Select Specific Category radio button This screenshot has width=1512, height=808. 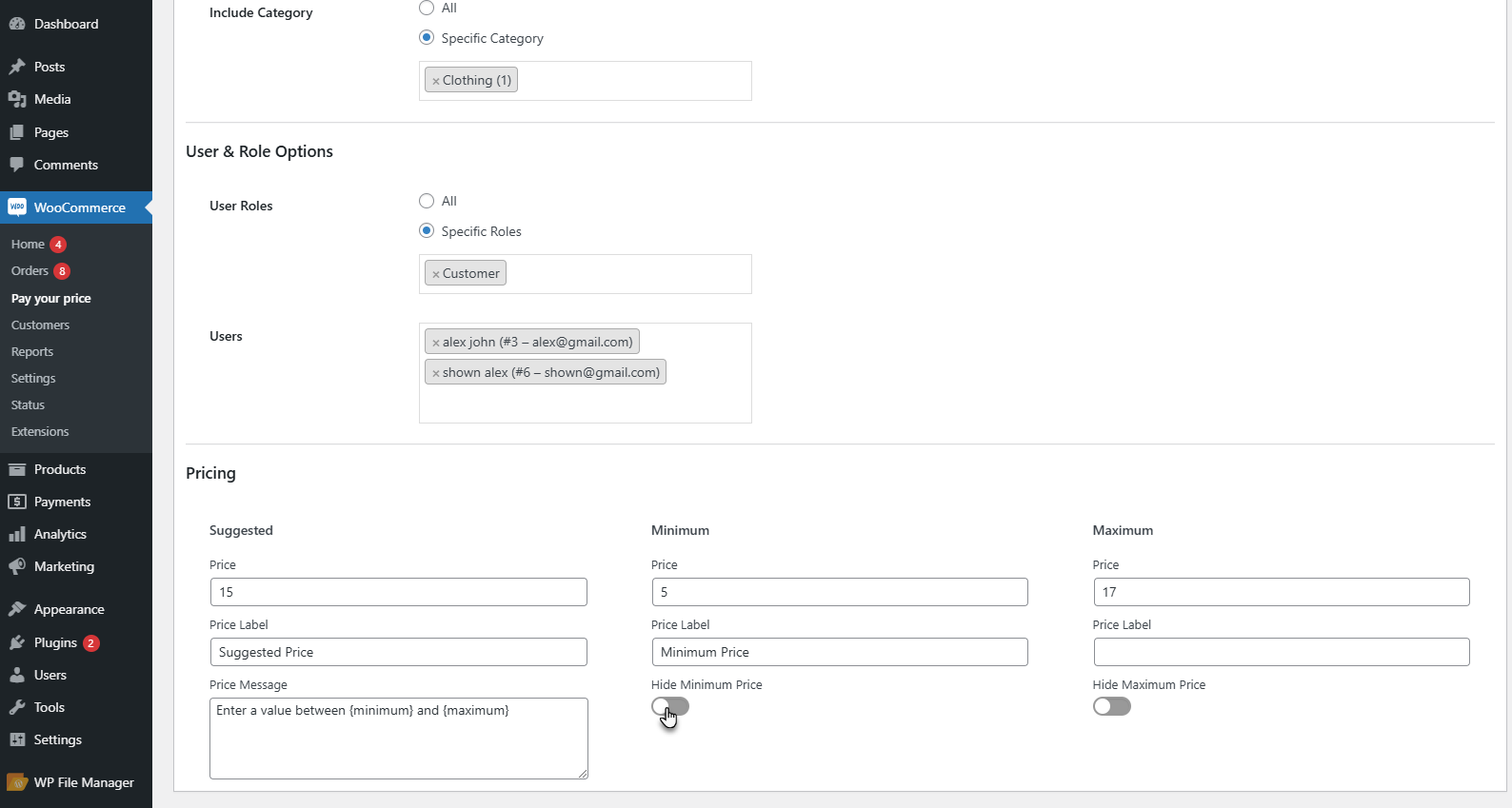click(x=427, y=38)
